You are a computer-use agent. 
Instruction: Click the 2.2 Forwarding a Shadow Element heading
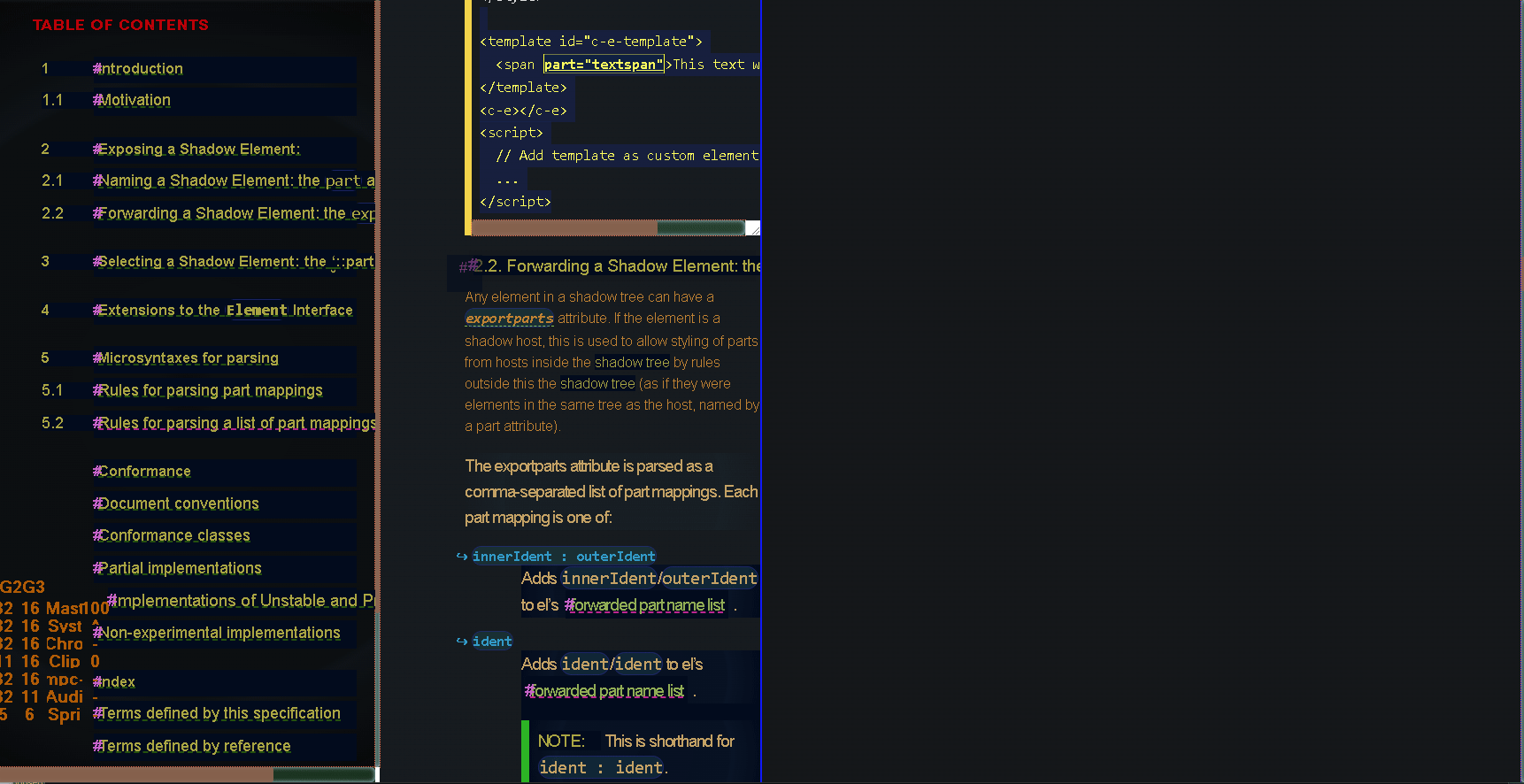point(615,266)
